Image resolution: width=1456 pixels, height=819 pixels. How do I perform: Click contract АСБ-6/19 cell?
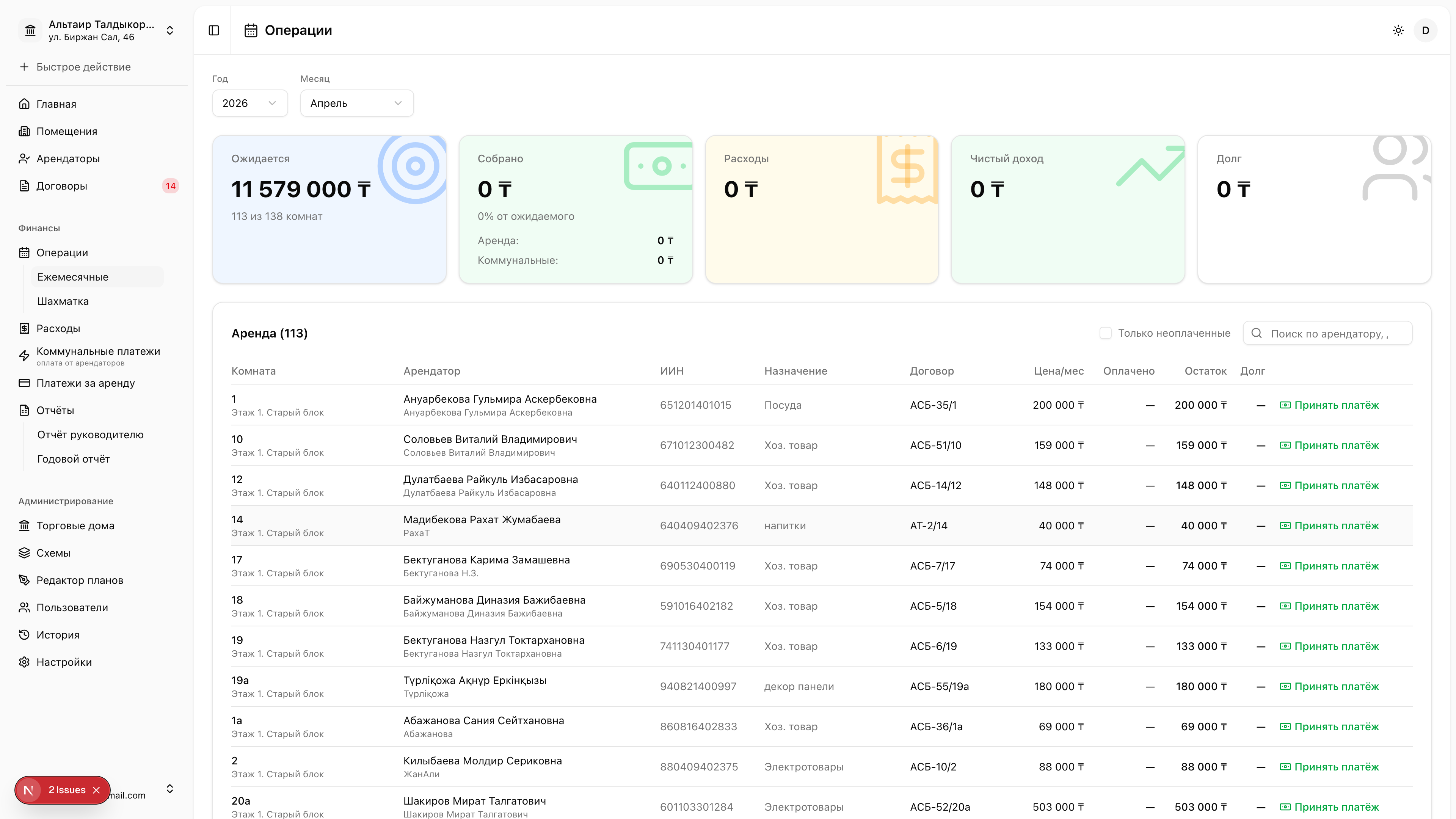933,646
